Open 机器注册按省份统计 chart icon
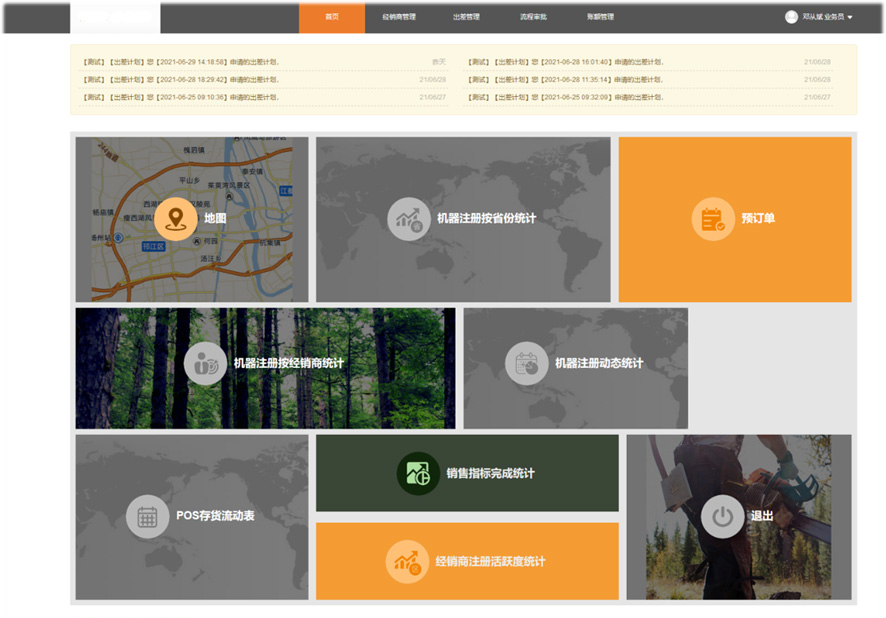886x618 pixels. click(409, 218)
